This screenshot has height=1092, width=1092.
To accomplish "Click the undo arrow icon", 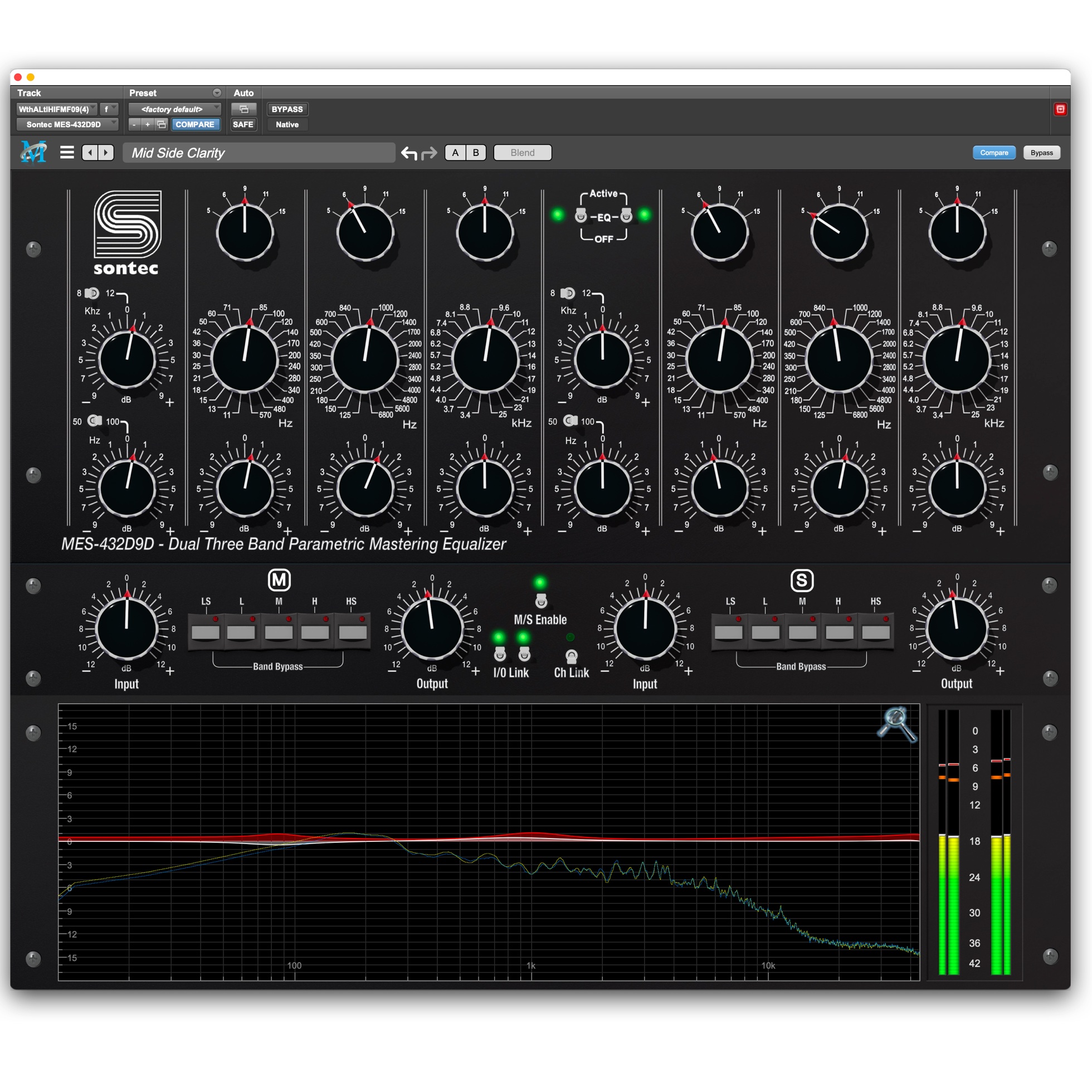I will coord(408,152).
